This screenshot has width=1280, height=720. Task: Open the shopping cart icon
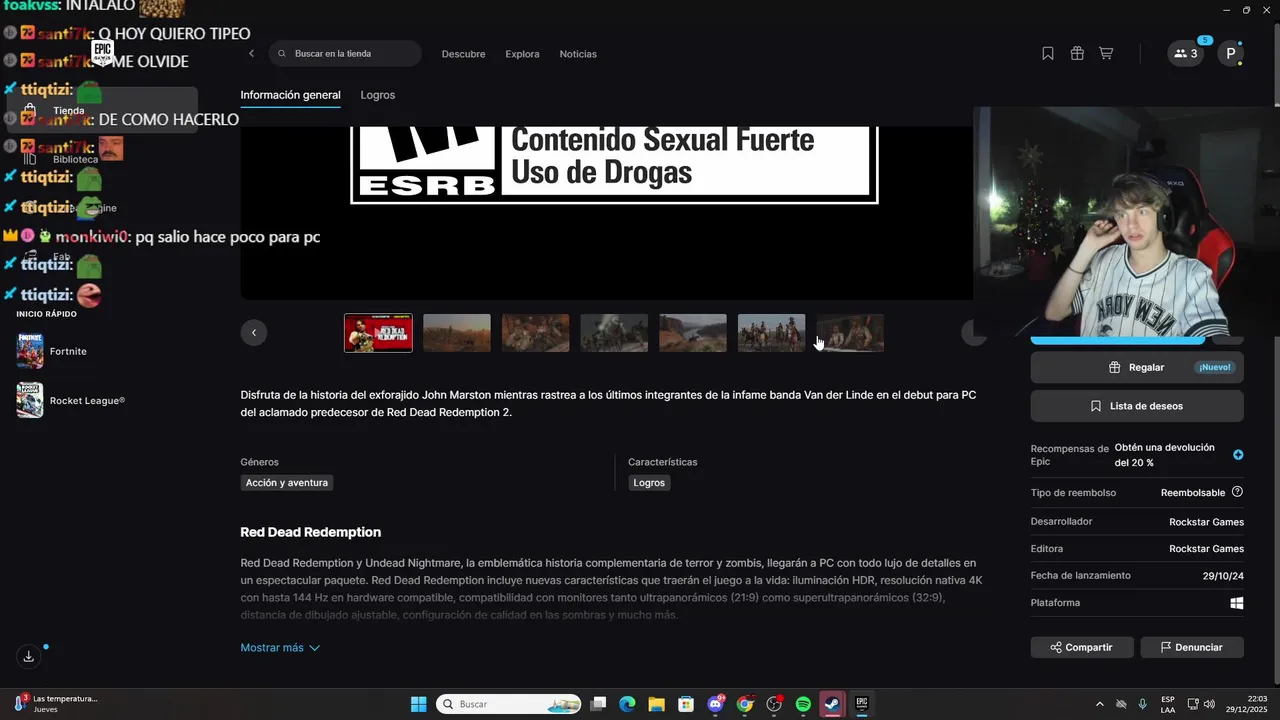point(1106,54)
